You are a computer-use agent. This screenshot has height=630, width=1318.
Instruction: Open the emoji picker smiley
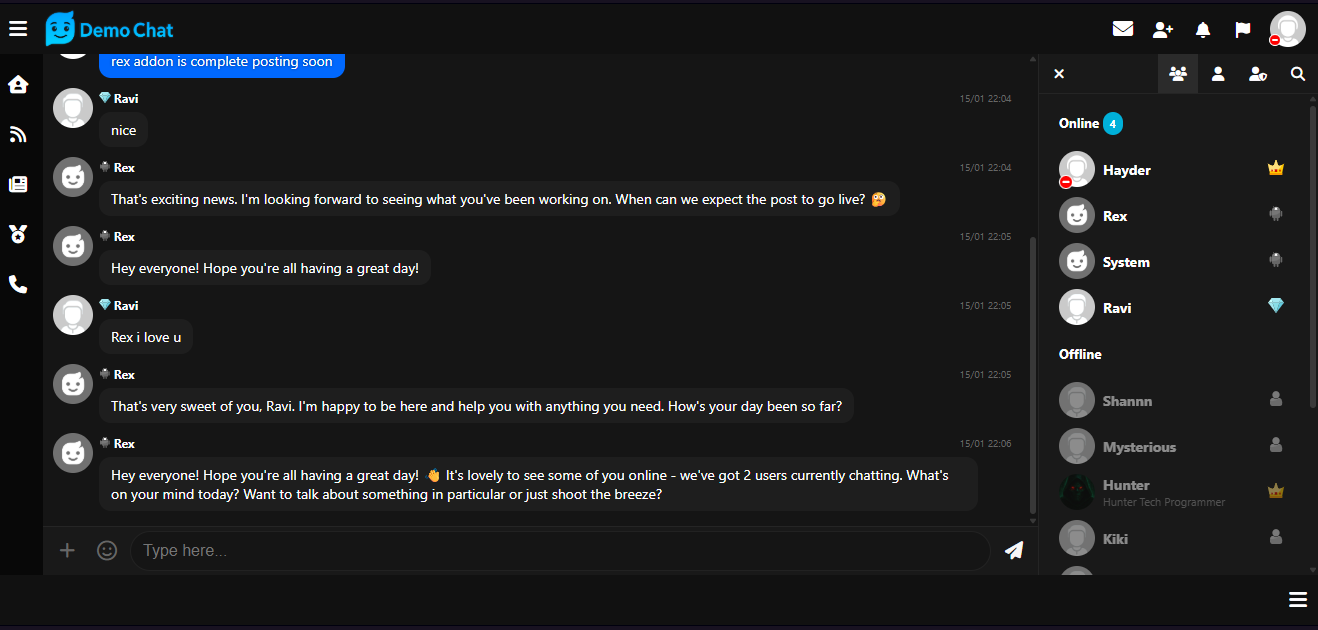(x=107, y=550)
